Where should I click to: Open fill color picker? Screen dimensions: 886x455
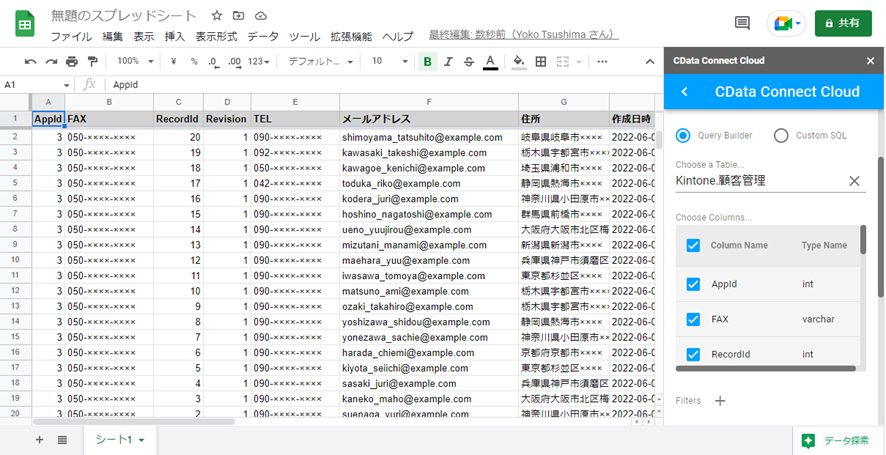519,62
